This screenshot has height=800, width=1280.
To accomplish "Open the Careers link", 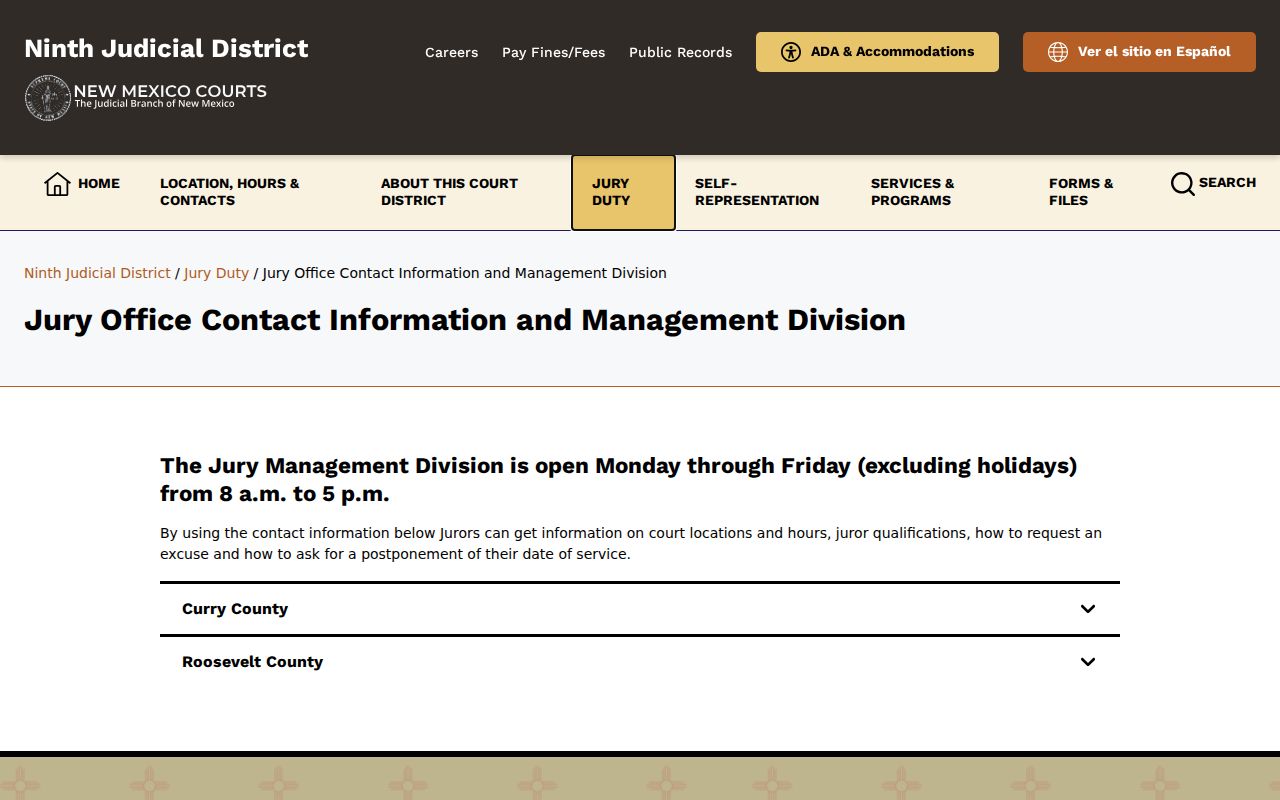I will [x=451, y=52].
